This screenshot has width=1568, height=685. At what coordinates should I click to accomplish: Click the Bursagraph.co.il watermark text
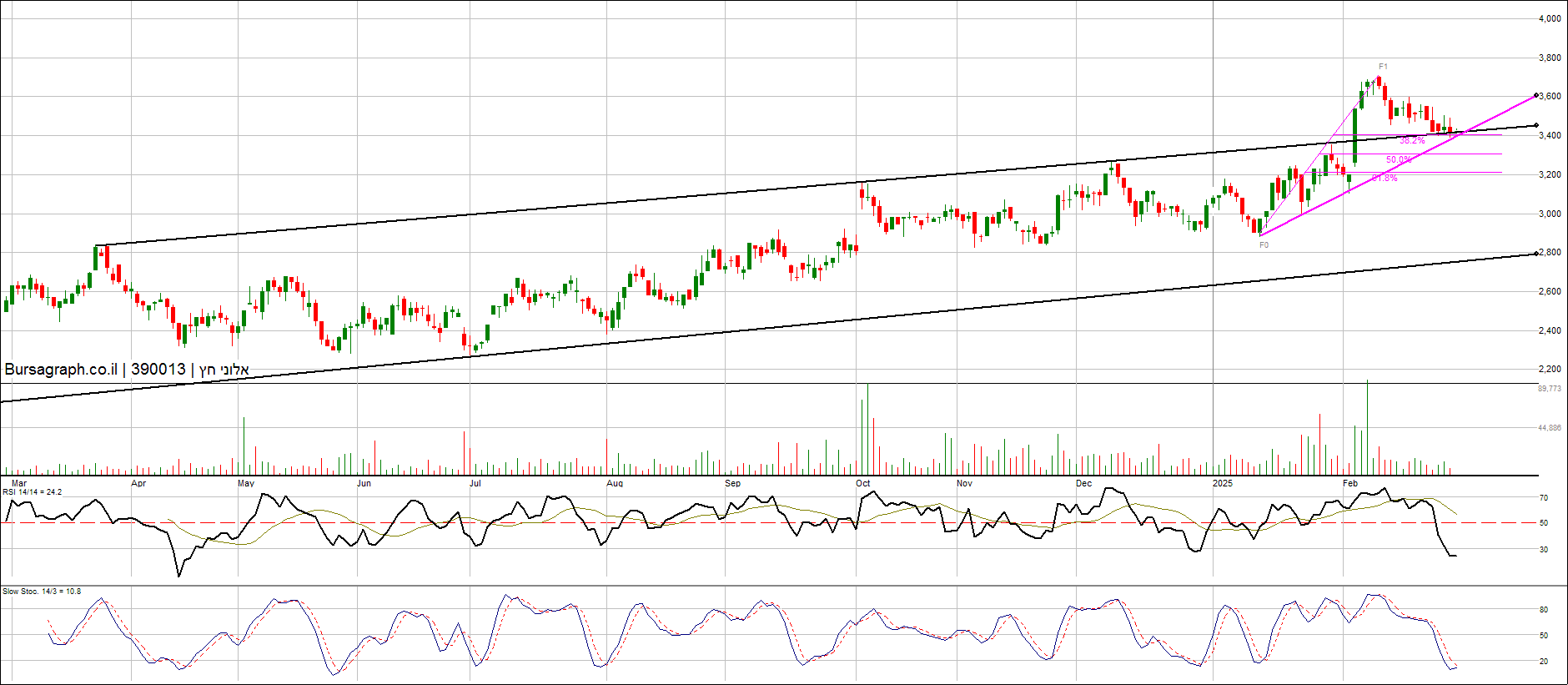60,370
